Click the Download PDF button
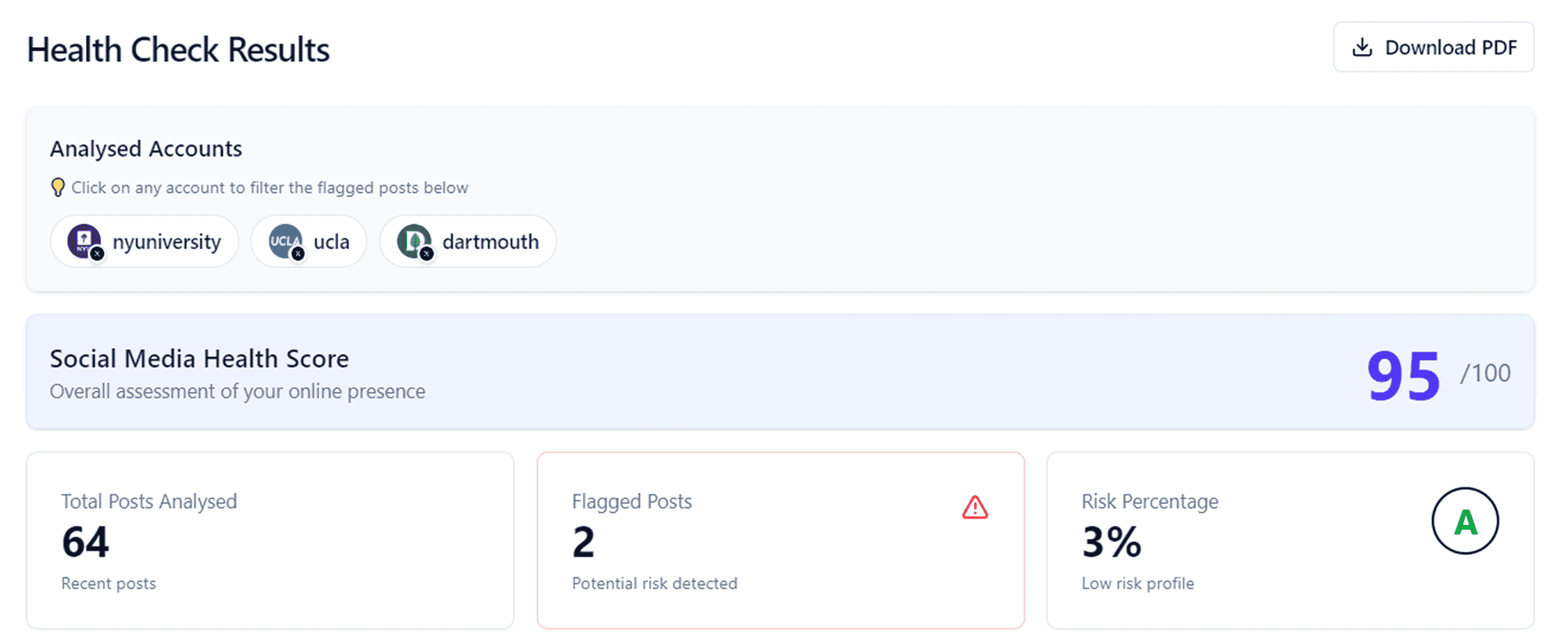 [1433, 47]
